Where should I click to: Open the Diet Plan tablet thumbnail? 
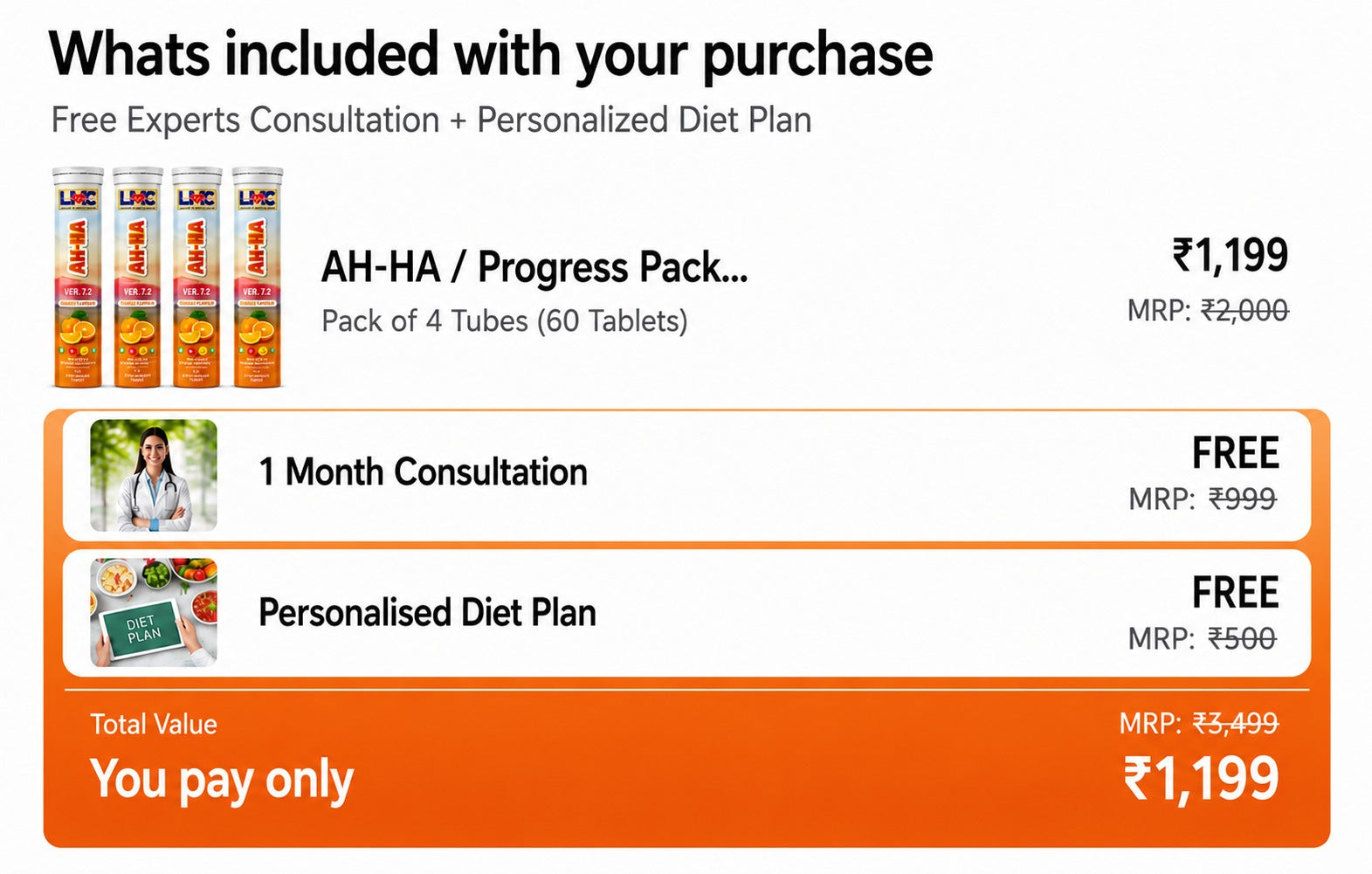(x=154, y=613)
